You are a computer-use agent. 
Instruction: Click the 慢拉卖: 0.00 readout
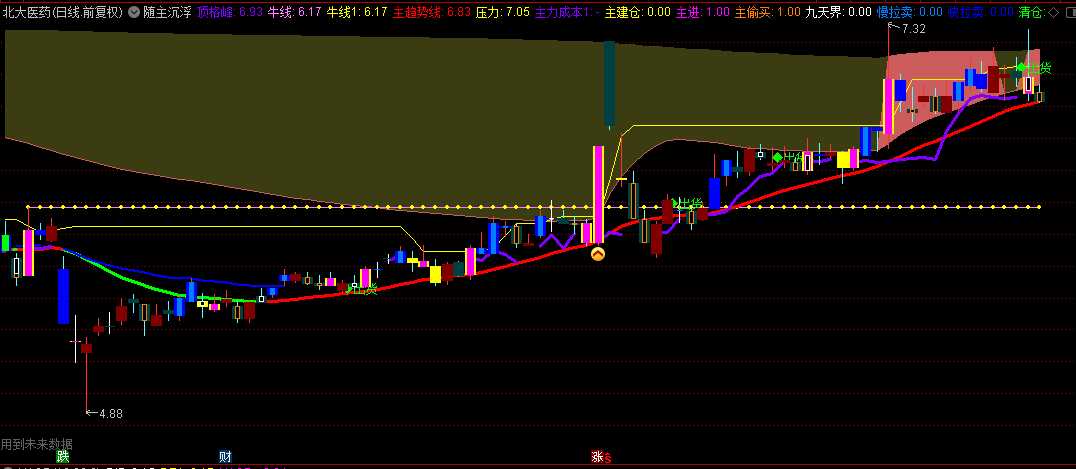click(910, 12)
